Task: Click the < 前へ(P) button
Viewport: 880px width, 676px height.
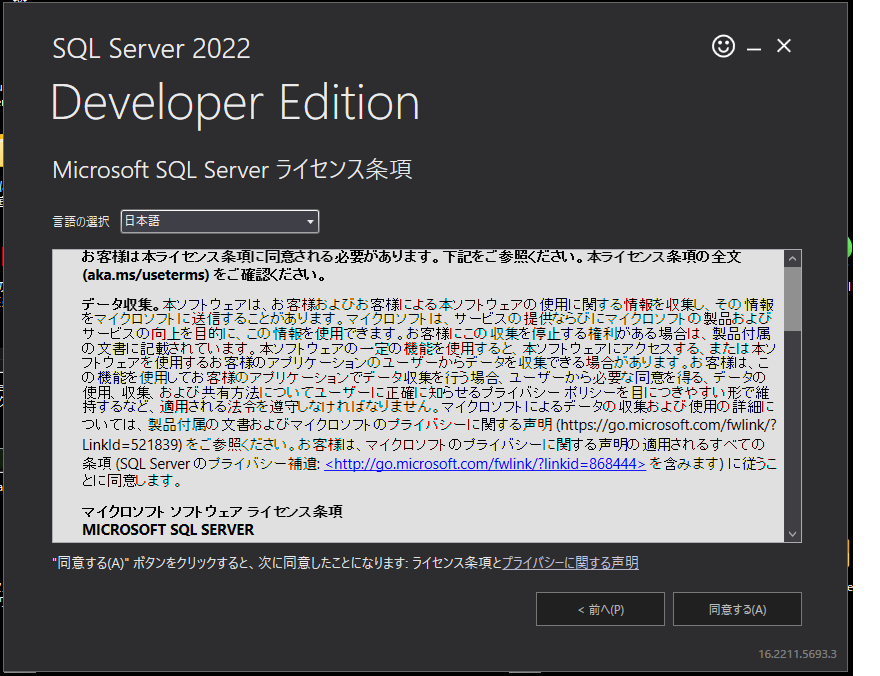Action: point(600,608)
